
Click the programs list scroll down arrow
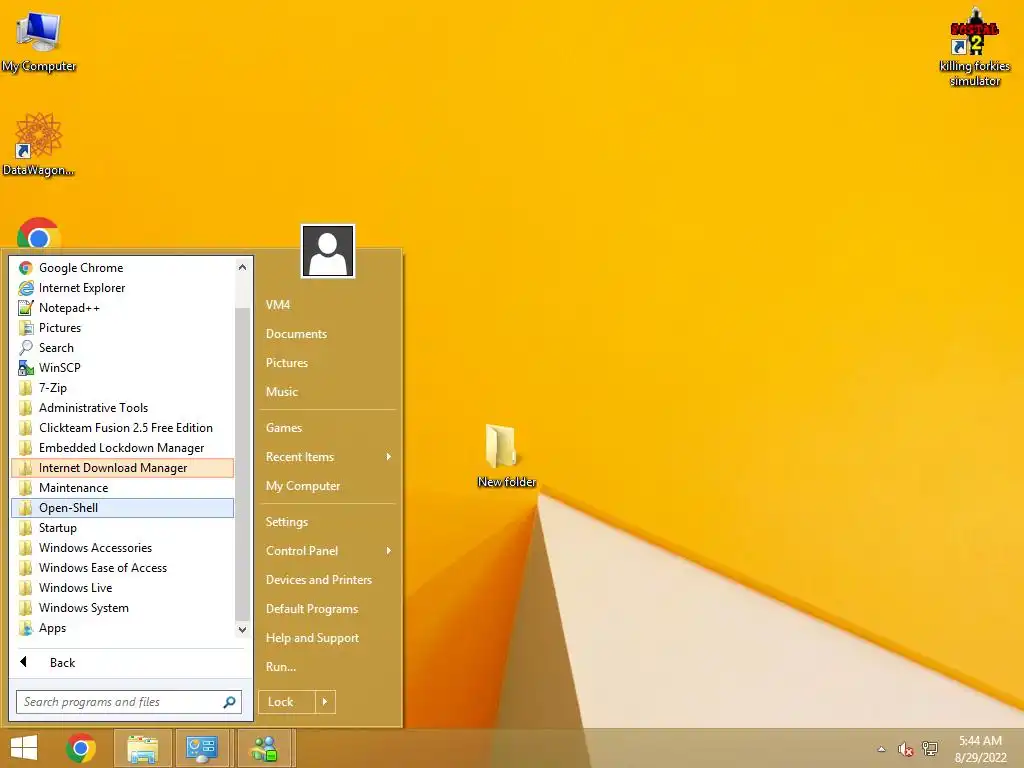click(242, 630)
